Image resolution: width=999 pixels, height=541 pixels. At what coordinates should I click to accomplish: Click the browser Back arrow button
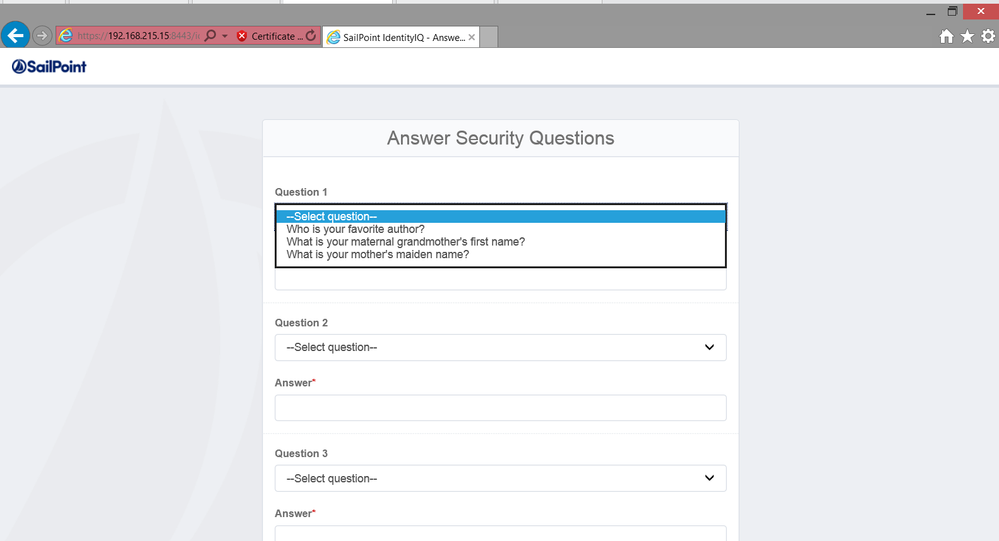click(x=15, y=36)
